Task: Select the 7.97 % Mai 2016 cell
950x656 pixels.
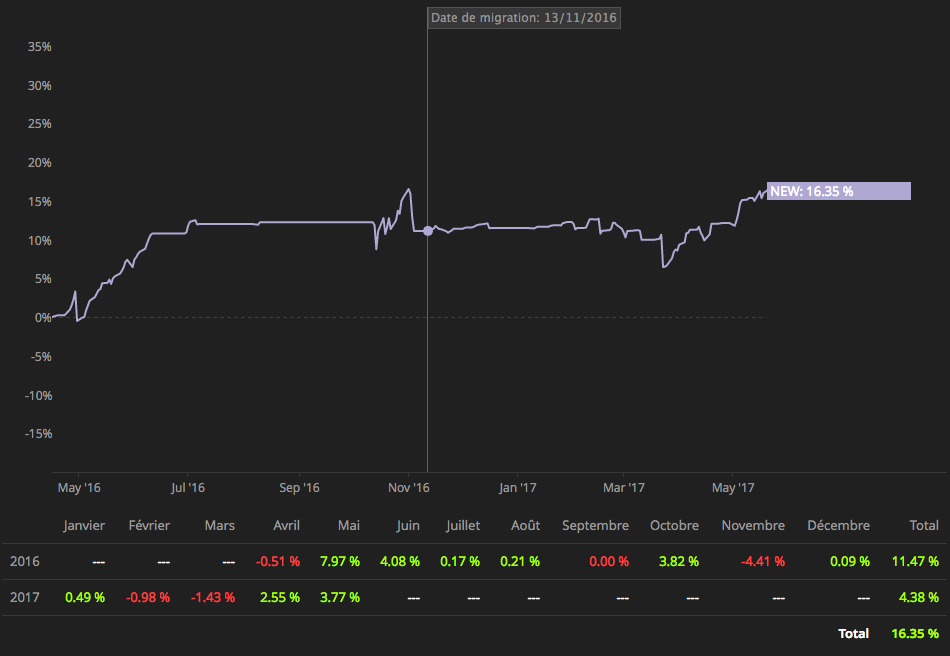Action: tap(340, 562)
